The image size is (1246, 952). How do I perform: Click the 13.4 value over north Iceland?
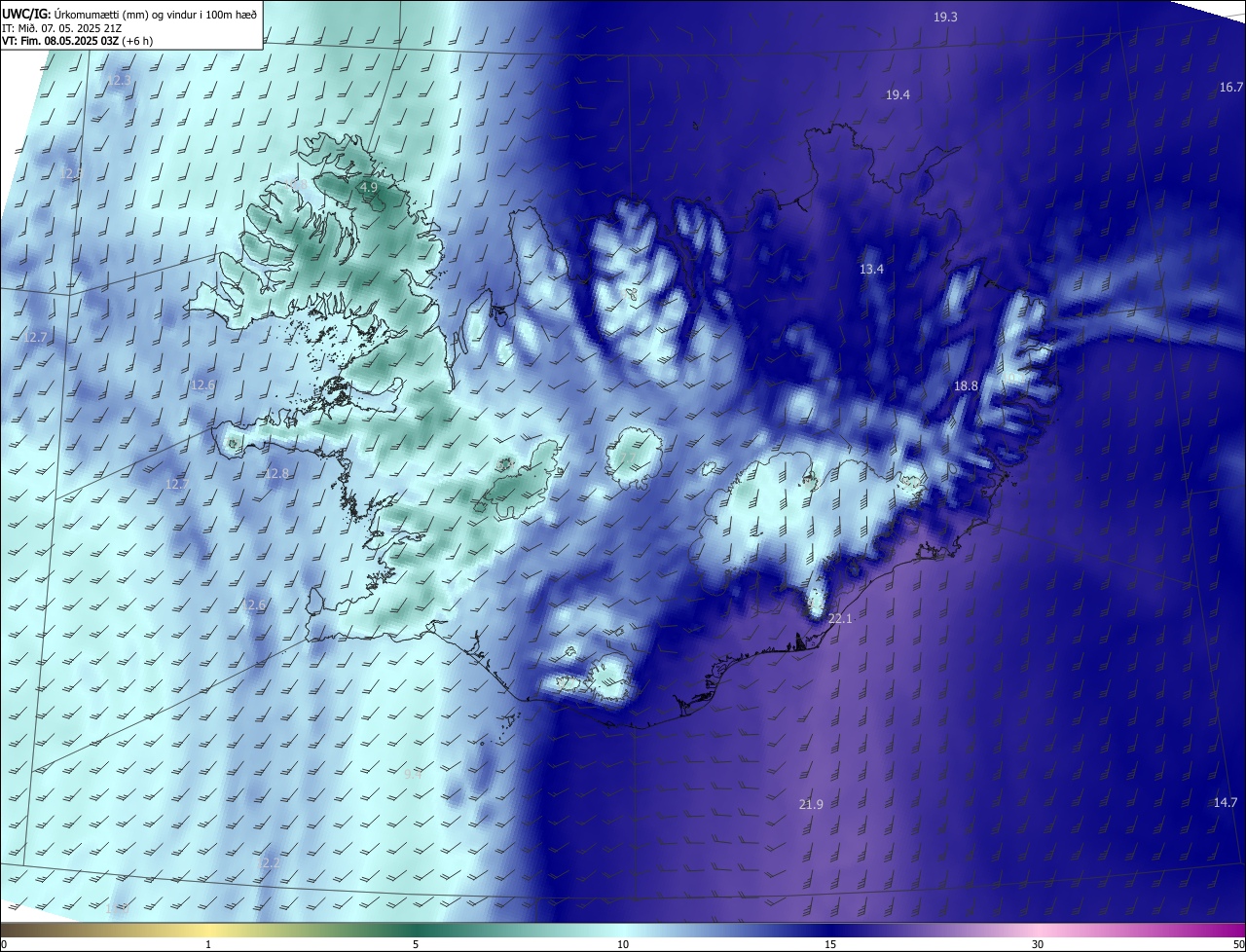tap(871, 269)
